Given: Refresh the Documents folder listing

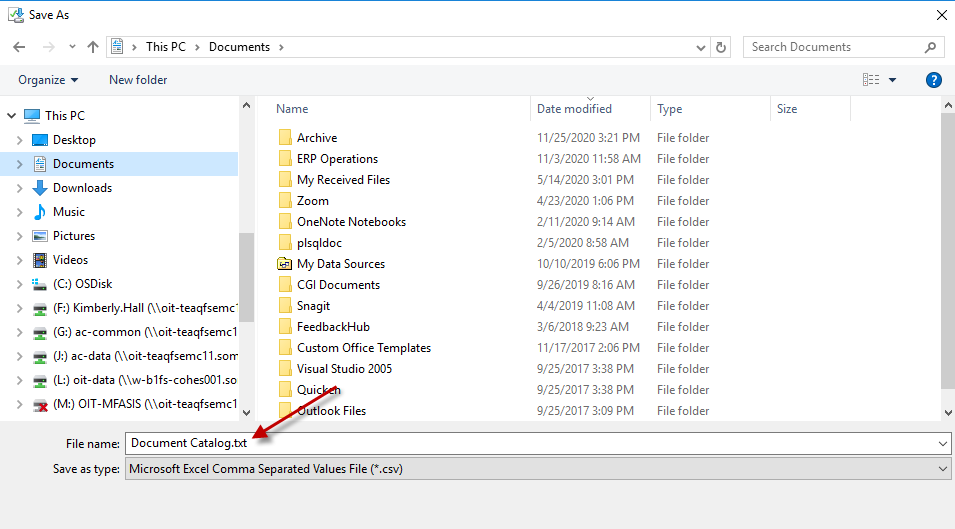Looking at the screenshot, I should point(721,47).
